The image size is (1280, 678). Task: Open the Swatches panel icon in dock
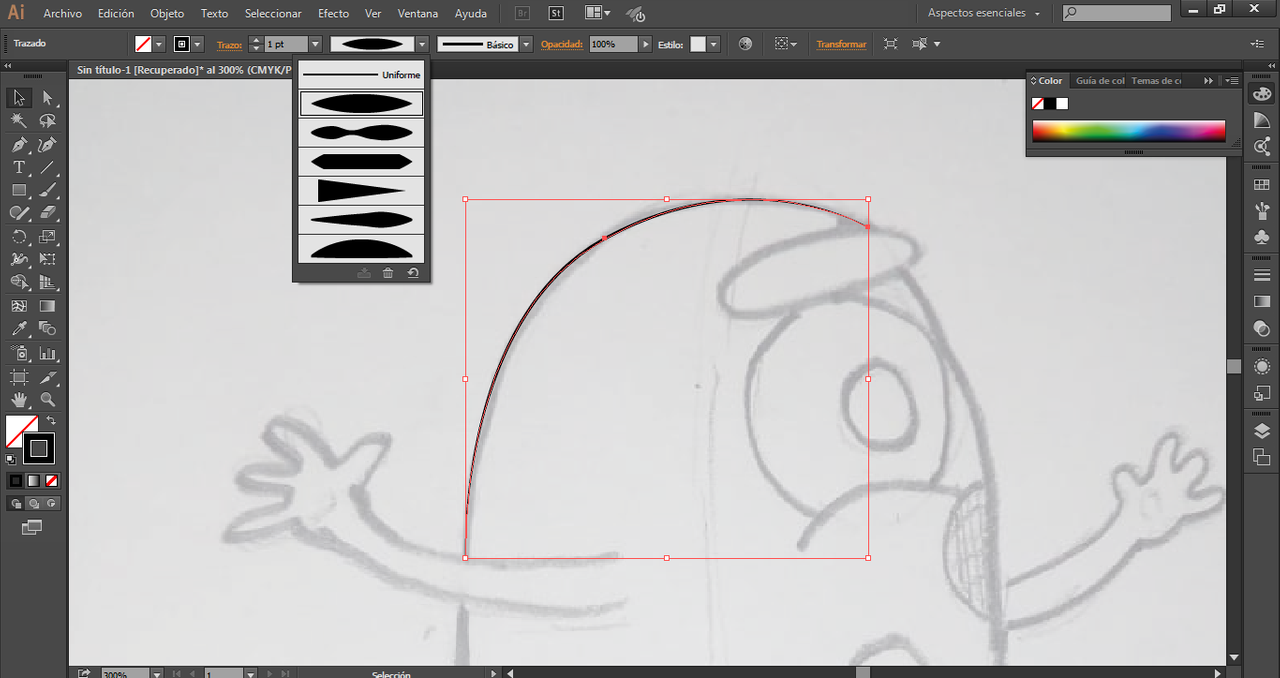click(x=1261, y=185)
